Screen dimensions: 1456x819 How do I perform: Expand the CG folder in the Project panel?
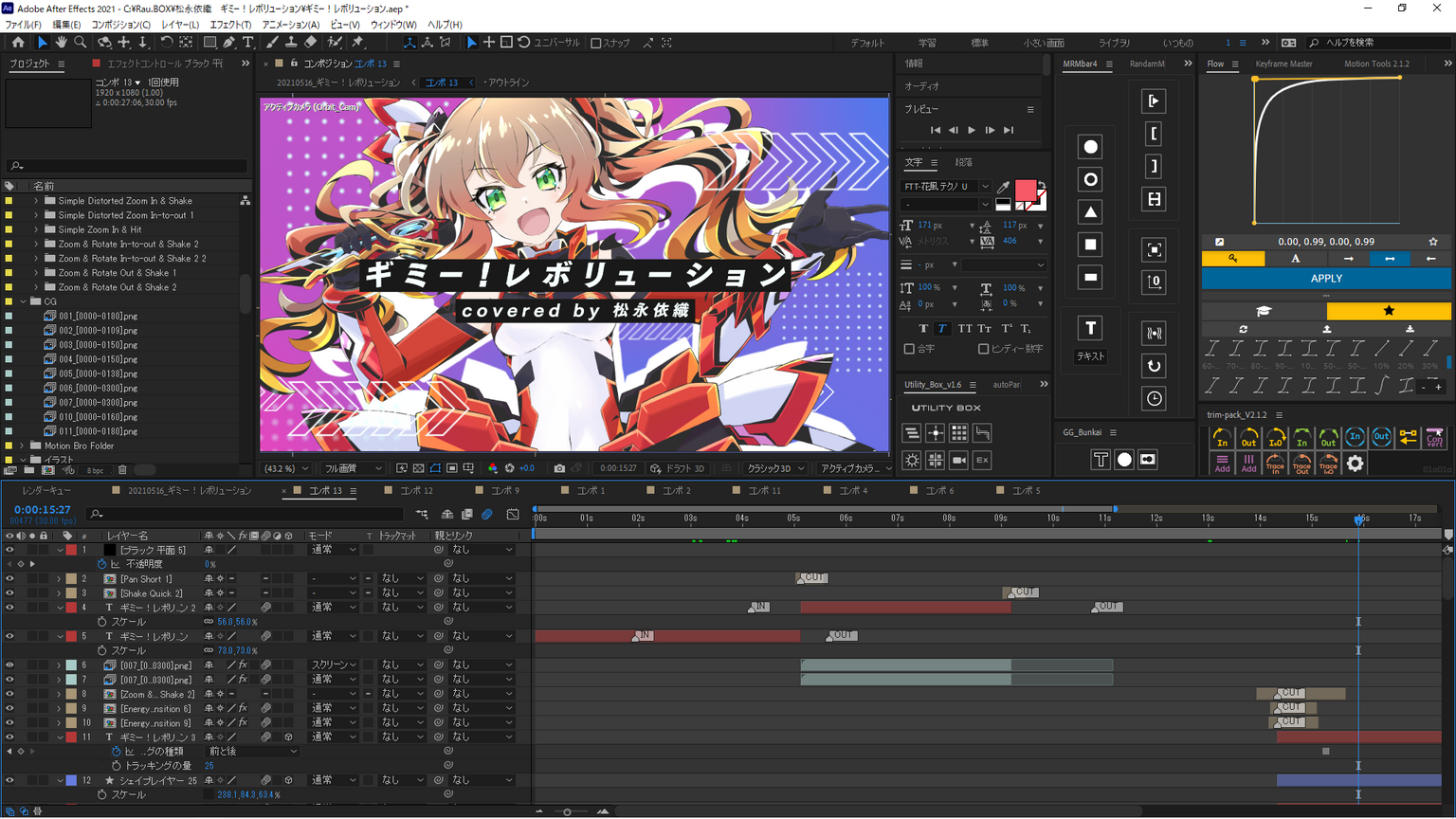point(23,301)
